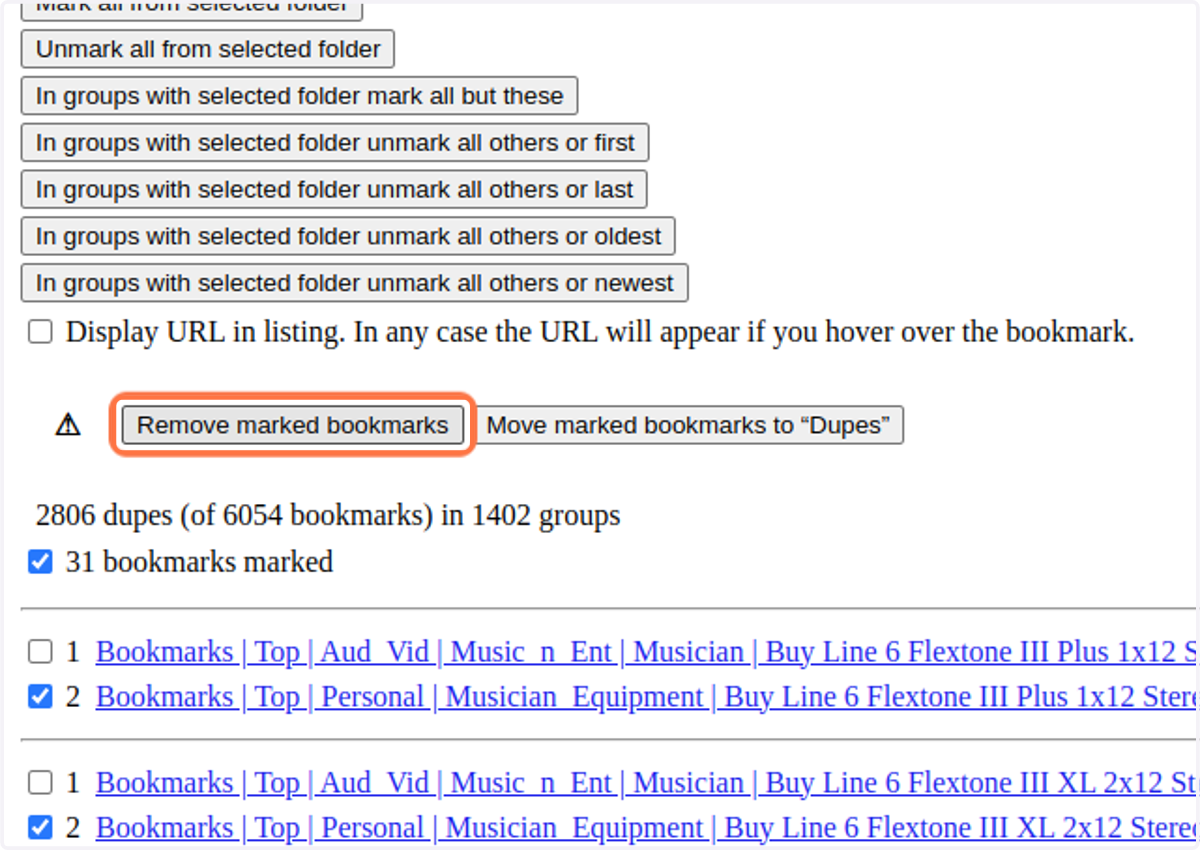Choose "unmark all others or oldest" button
The width and height of the screenshot is (1200, 850).
(348, 237)
